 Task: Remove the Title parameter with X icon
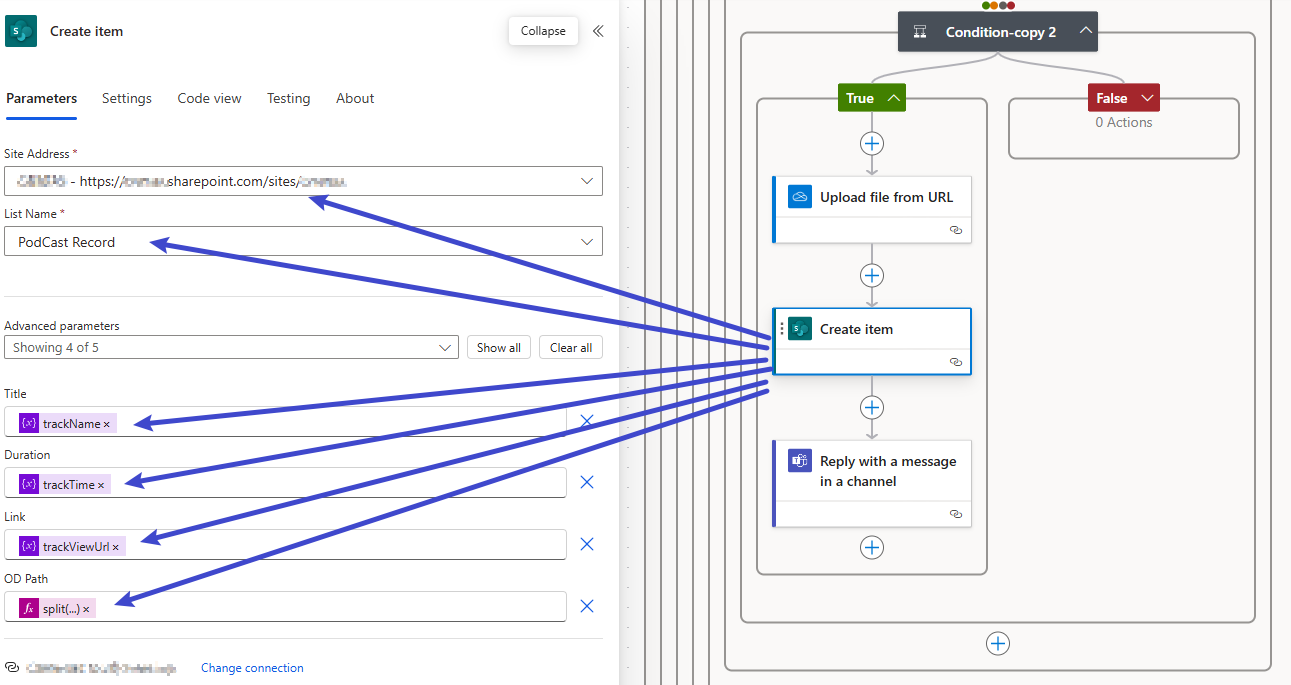click(587, 421)
